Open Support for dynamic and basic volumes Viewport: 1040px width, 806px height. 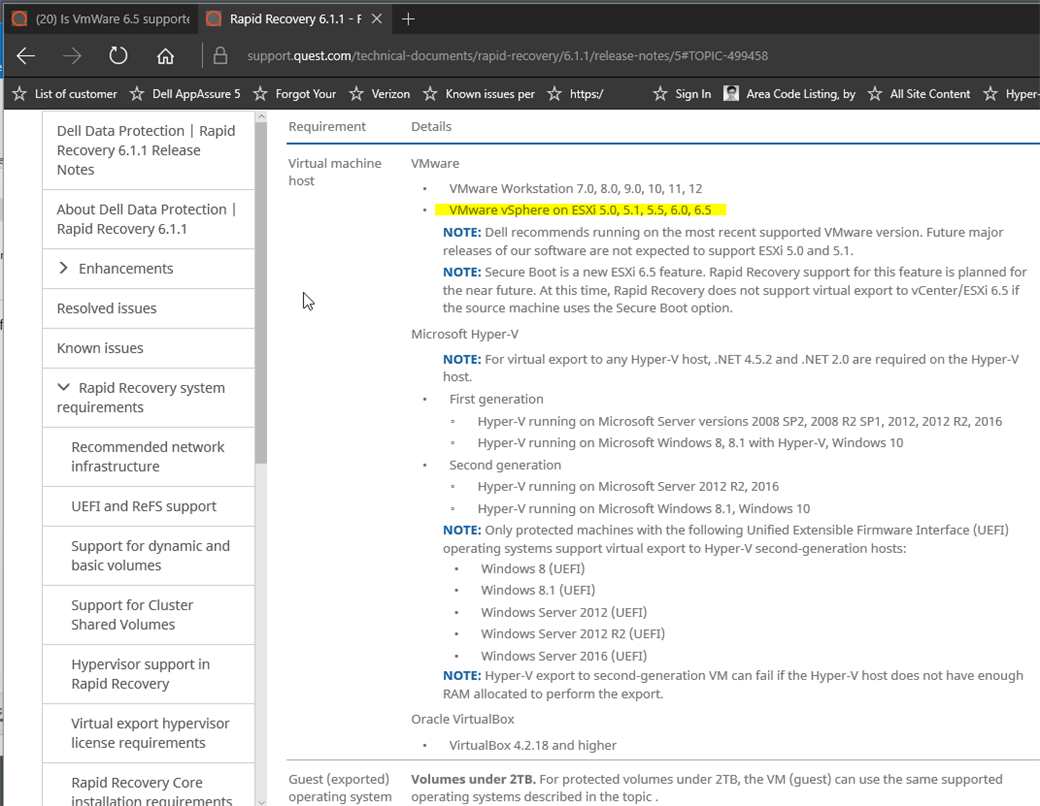click(x=151, y=555)
